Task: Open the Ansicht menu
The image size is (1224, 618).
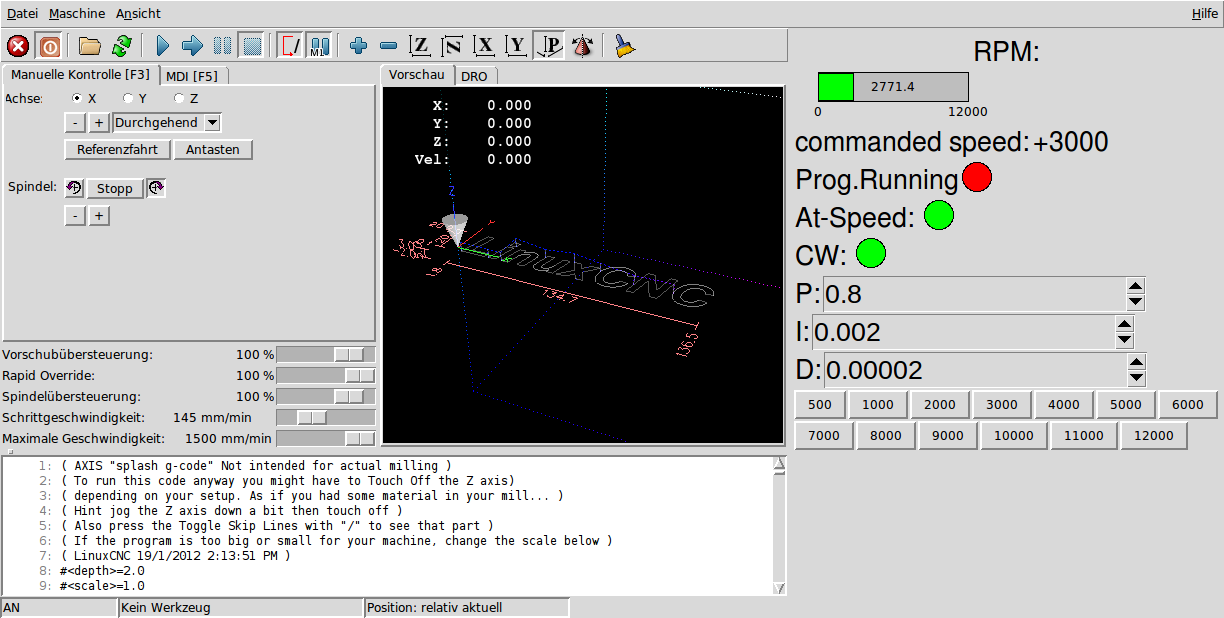Action: click(138, 14)
